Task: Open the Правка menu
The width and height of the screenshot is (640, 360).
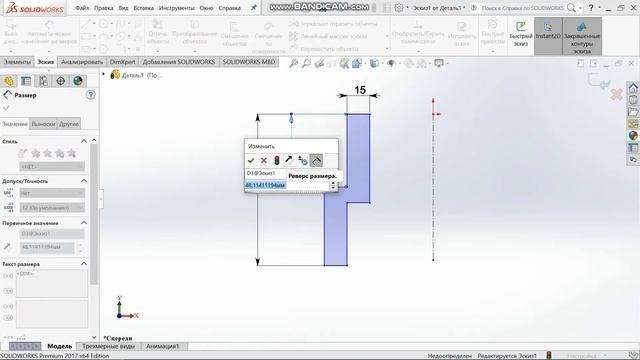Action: [x=104, y=8]
